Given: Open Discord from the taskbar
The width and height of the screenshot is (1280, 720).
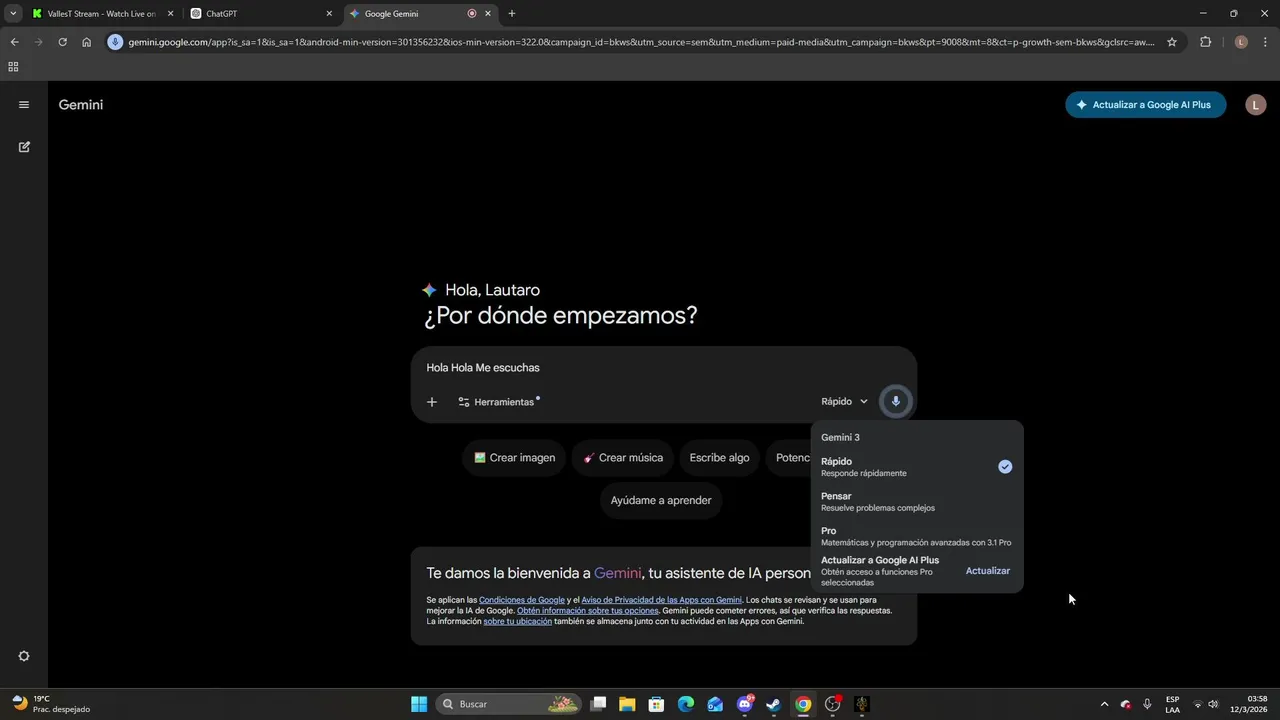Looking at the screenshot, I should (745, 704).
